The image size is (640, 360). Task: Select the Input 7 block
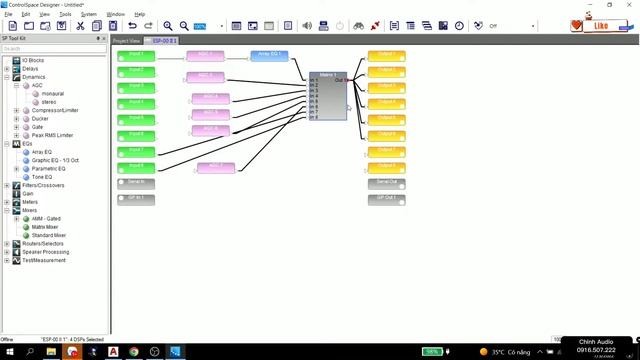click(x=136, y=152)
